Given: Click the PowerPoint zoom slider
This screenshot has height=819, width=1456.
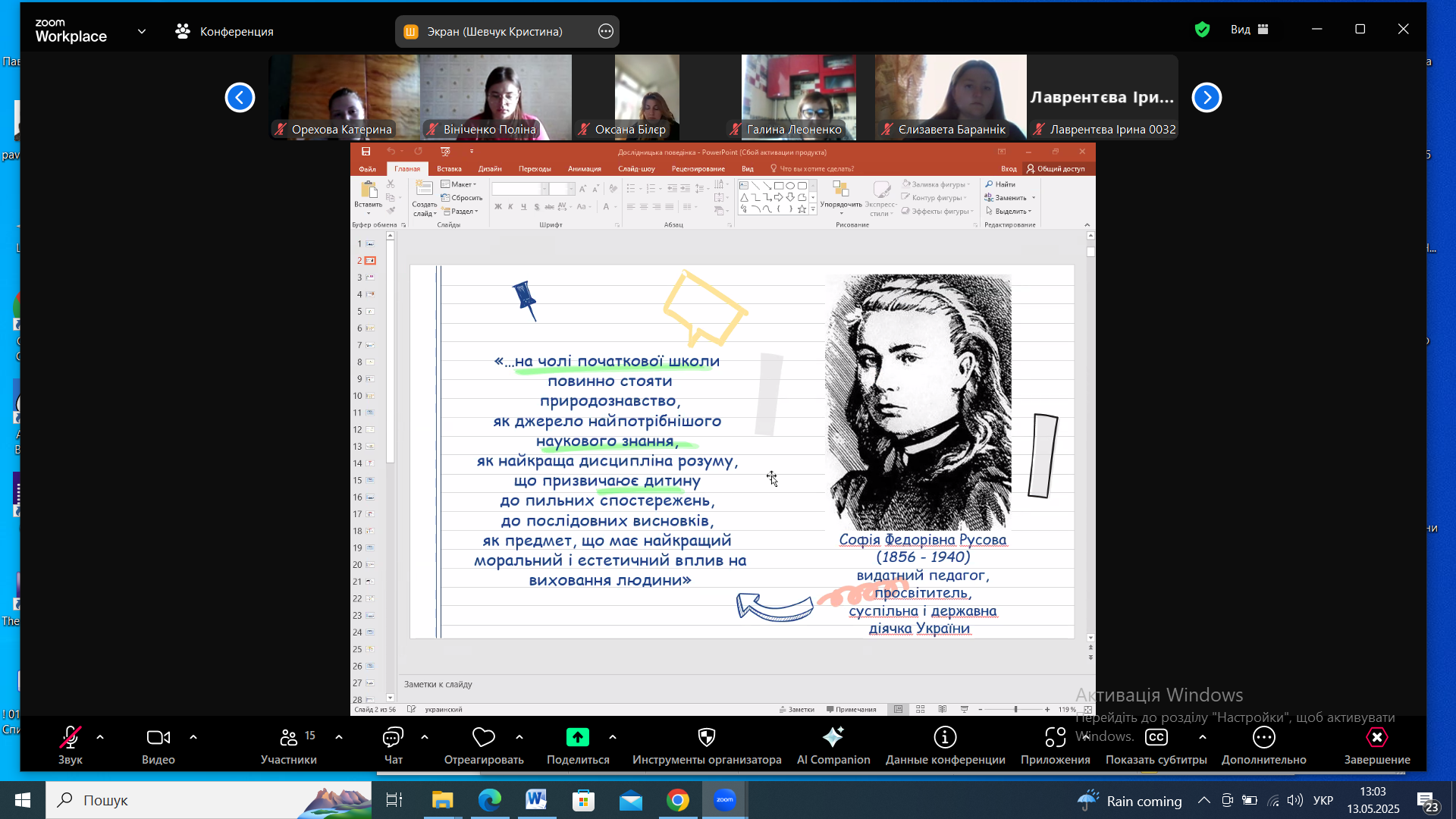Looking at the screenshot, I should tap(1015, 710).
